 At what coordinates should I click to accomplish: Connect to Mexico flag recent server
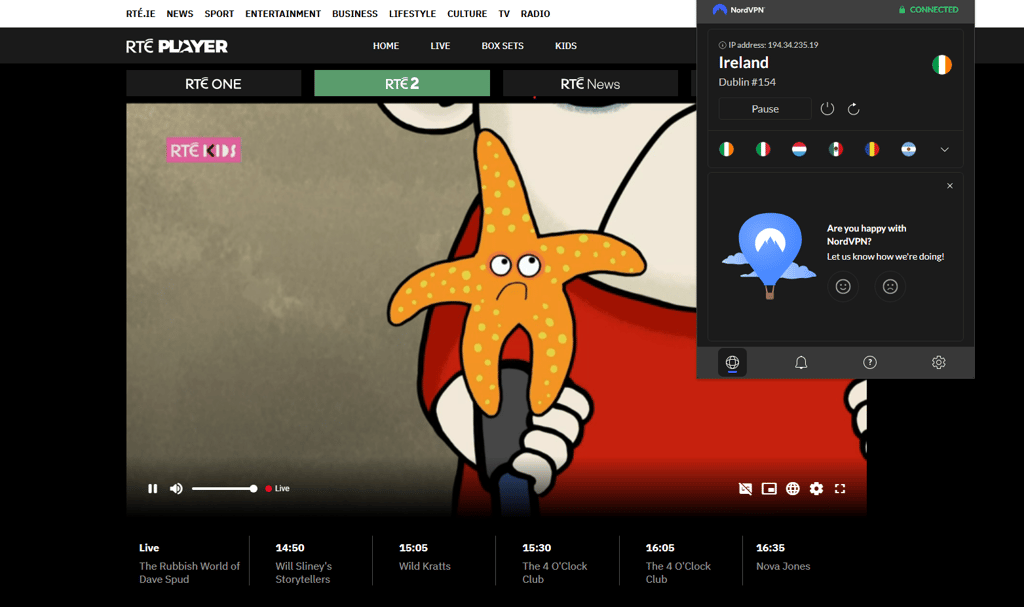tap(836, 150)
